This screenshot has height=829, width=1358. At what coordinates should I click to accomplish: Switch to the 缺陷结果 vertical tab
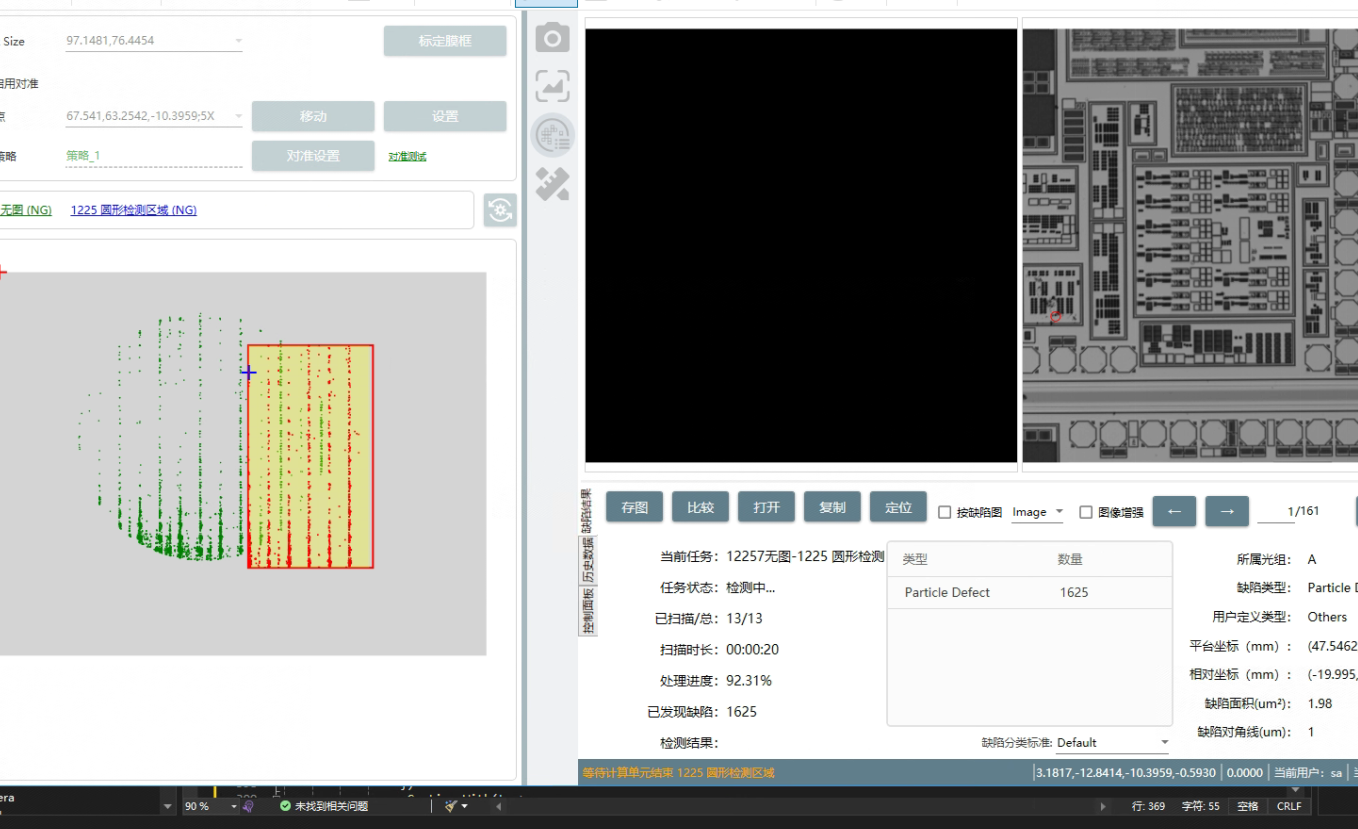(x=587, y=510)
